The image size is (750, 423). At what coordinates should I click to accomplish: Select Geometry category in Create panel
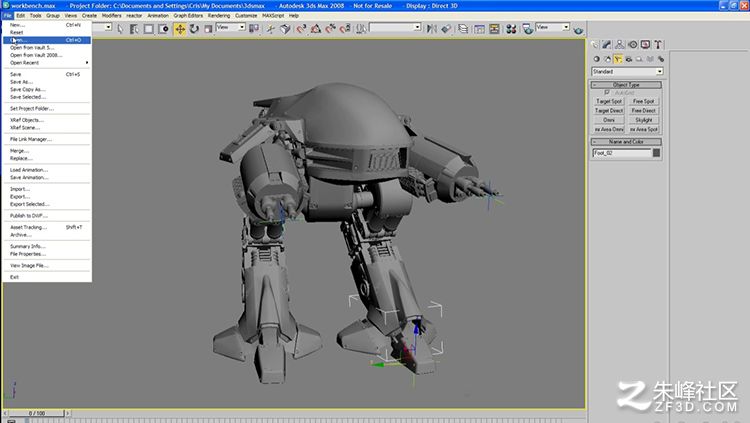(596, 59)
